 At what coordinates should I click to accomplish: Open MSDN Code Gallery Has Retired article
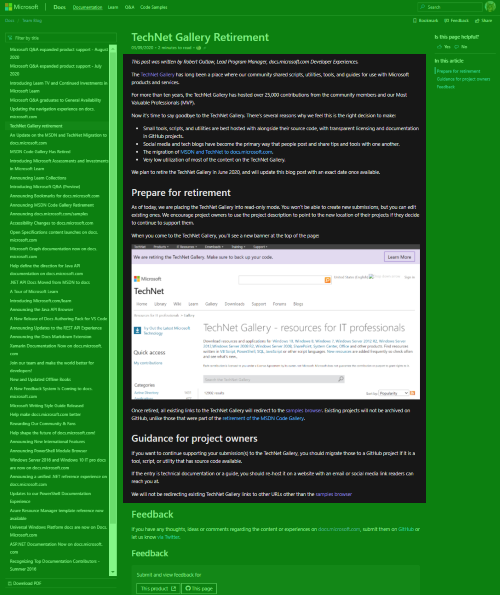(x=40, y=152)
